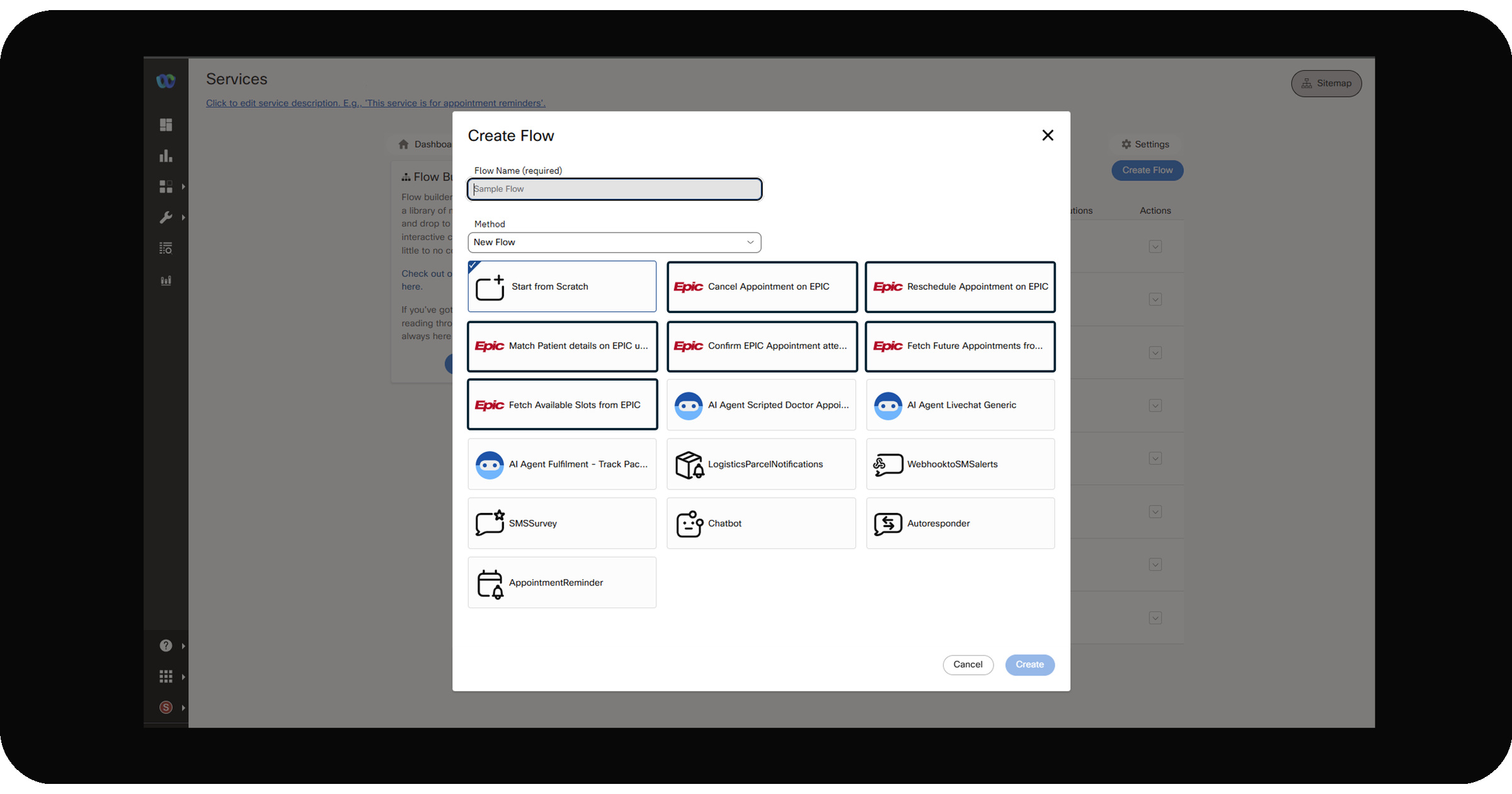Pick Fetch Available Slots from EPIC

tap(562, 405)
